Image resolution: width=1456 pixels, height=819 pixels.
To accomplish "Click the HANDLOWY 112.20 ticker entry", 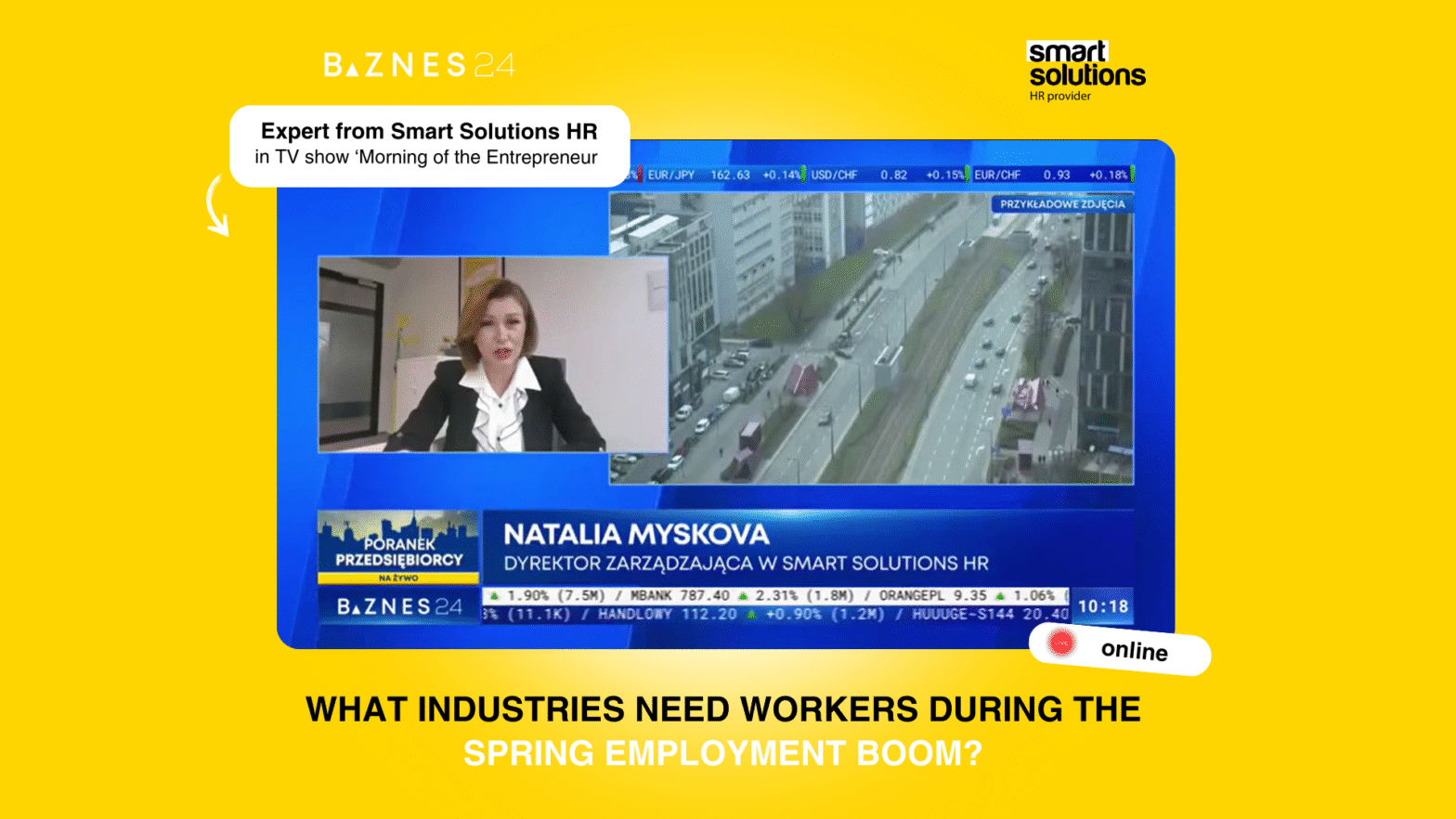I will [741, 614].
